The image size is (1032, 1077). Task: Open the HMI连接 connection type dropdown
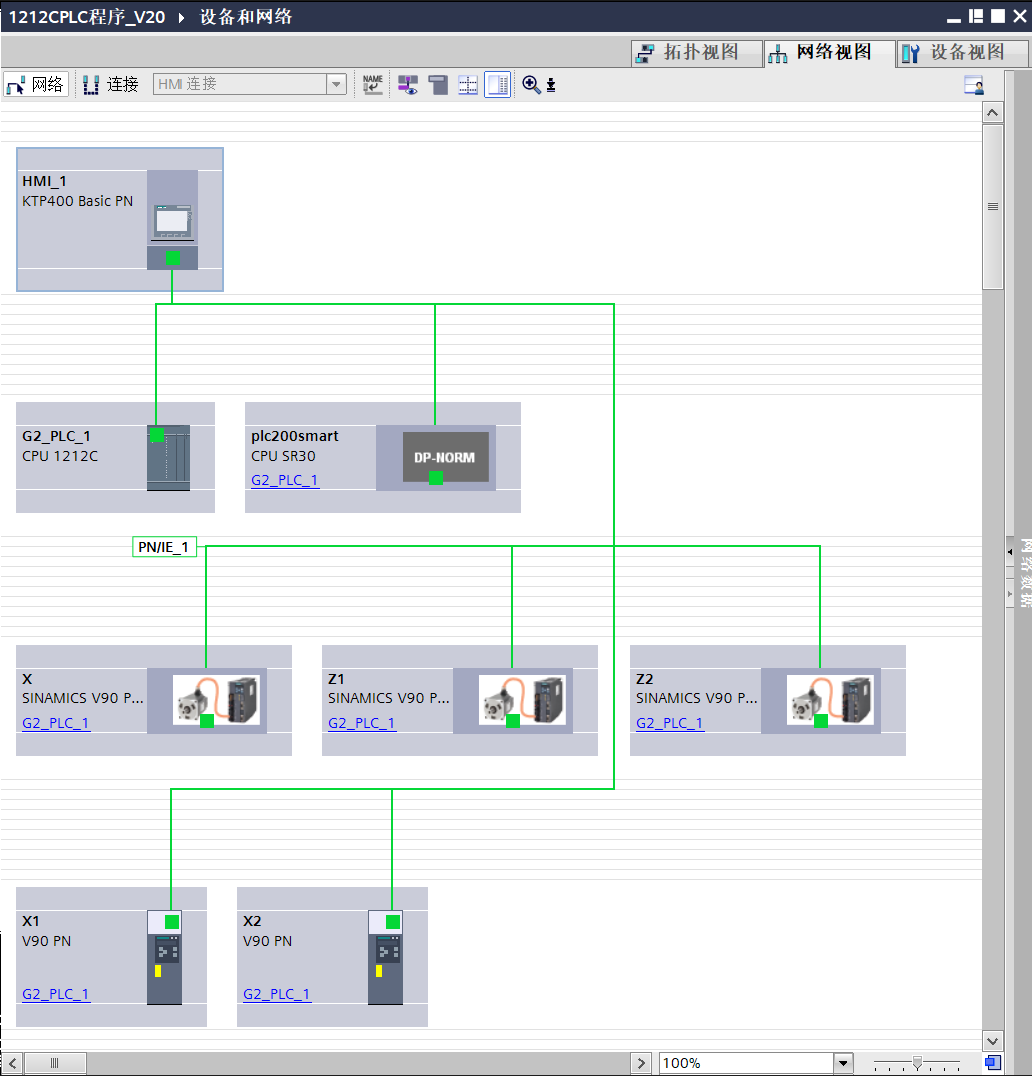coord(336,85)
